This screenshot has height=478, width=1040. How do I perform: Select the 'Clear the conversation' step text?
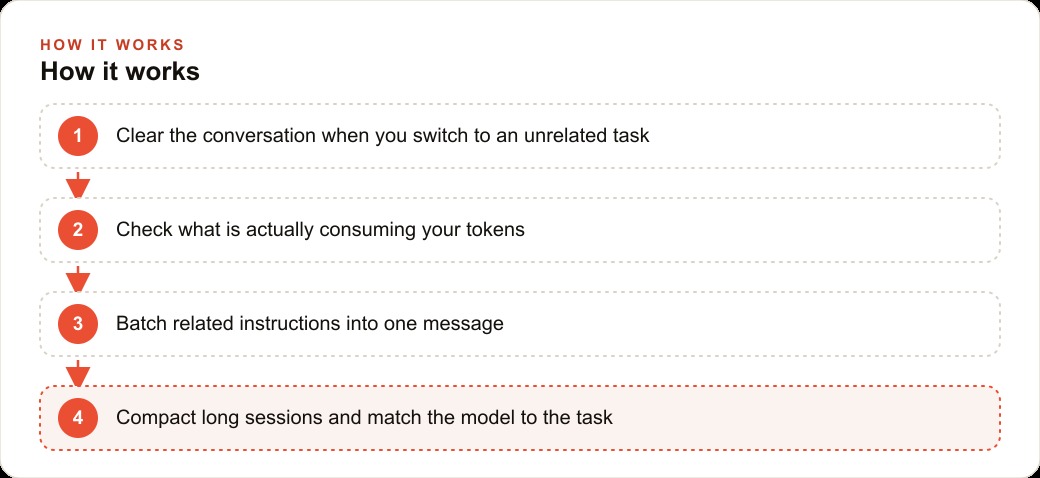pos(383,136)
